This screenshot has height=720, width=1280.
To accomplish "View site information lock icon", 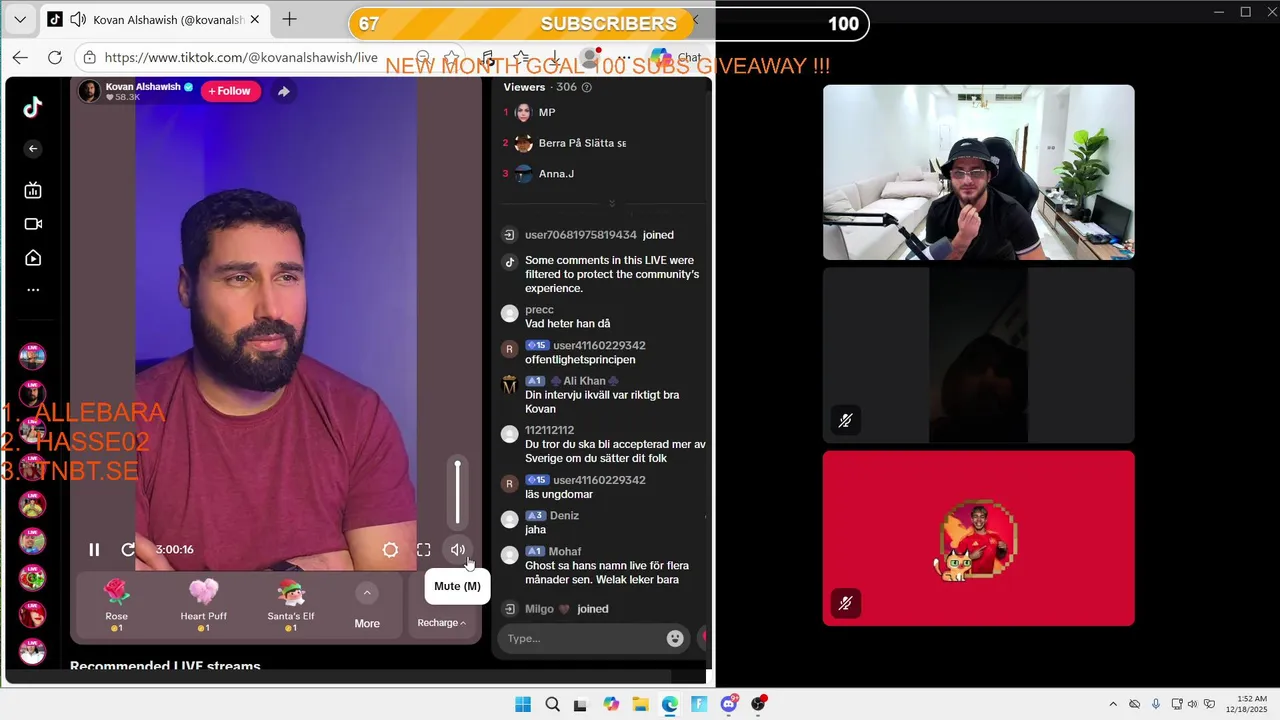I will [90, 58].
